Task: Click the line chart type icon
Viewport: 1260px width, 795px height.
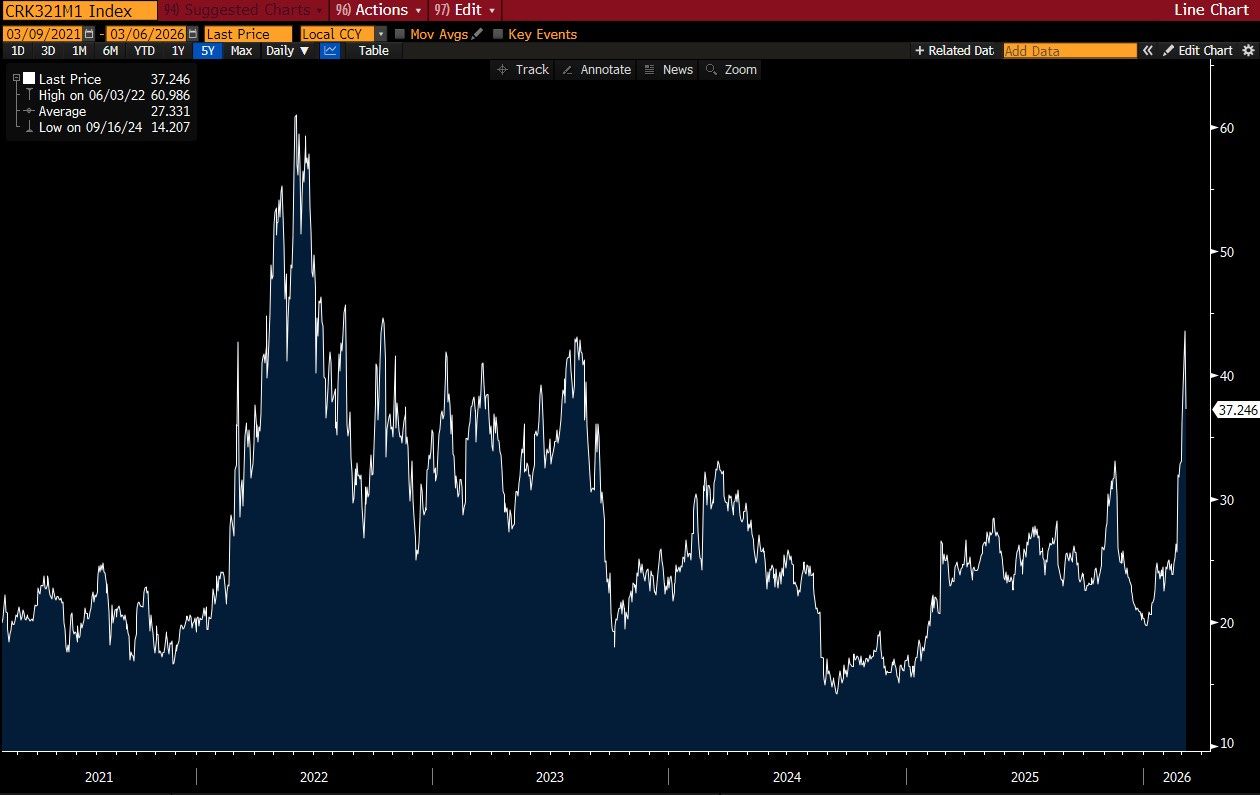Action: click(x=330, y=51)
